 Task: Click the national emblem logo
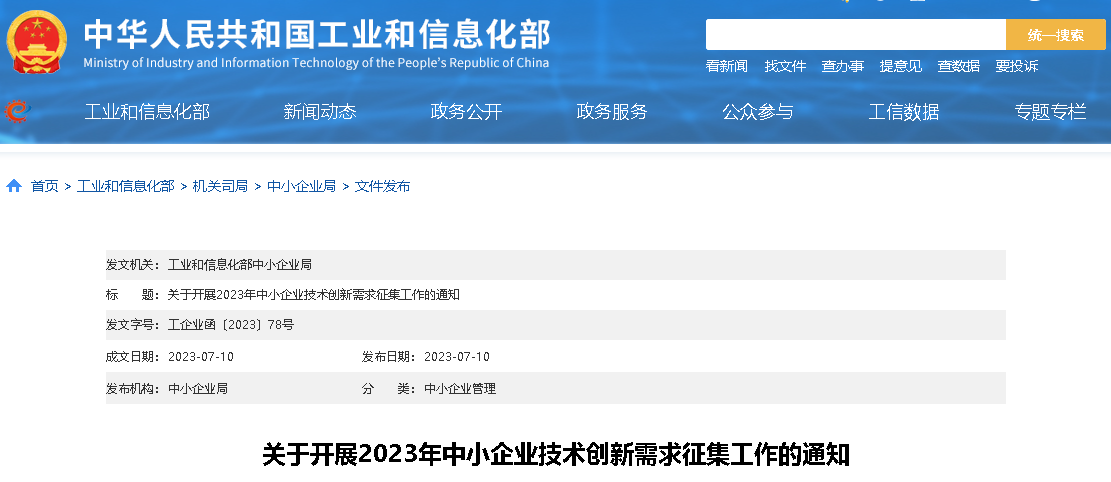tap(37, 42)
